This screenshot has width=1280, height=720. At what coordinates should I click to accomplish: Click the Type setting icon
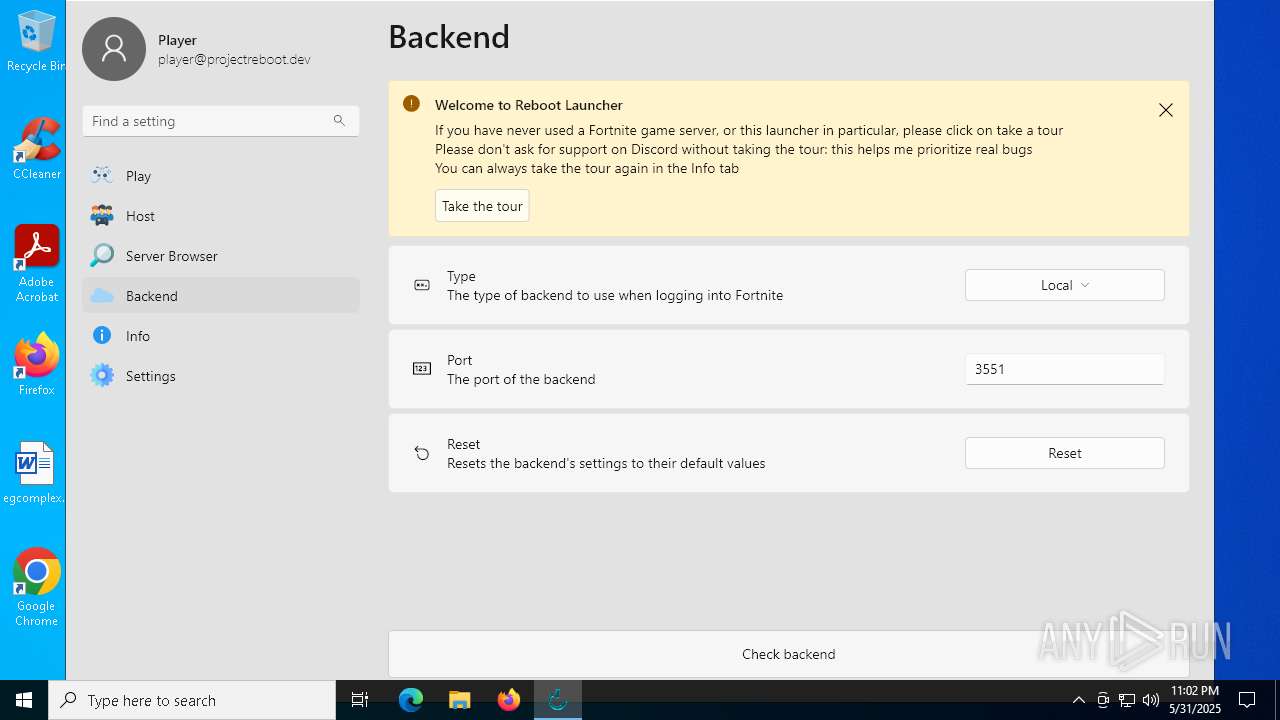422,285
